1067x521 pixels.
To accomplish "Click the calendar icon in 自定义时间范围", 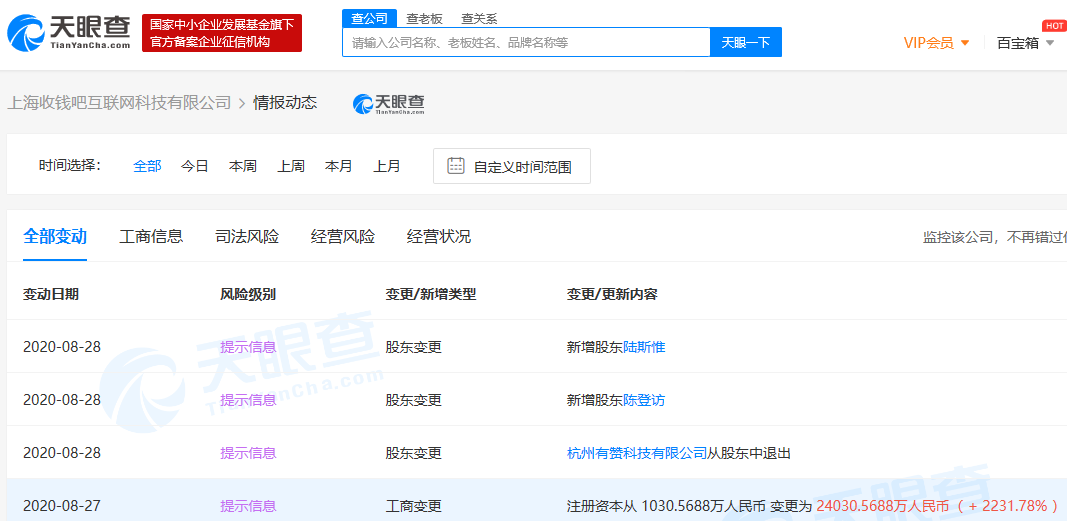I will 456,166.
